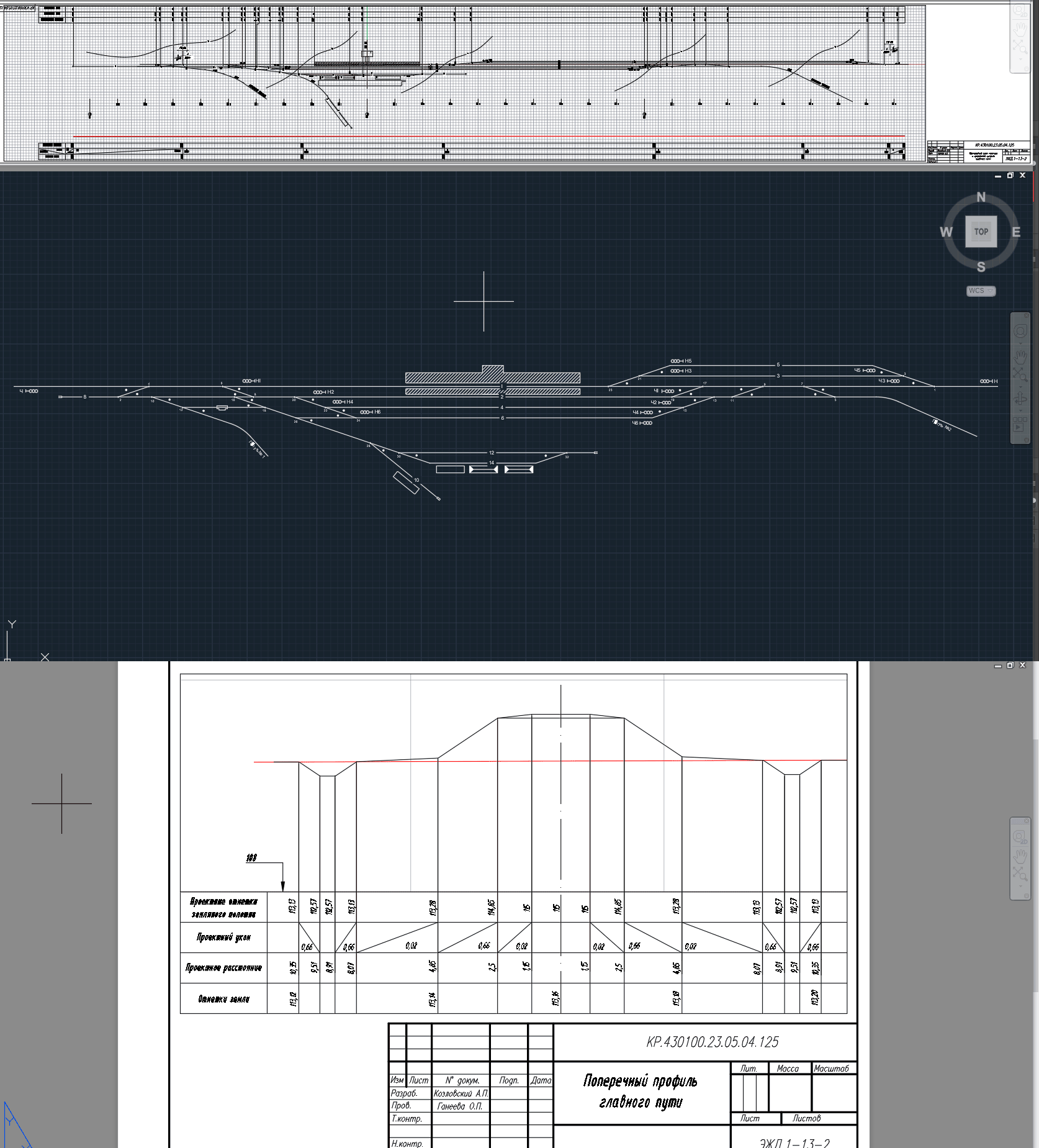Click 'Разраб.' label in title block
The width and height of the screenshot is (1039, 1148).
click(404, 1093)
